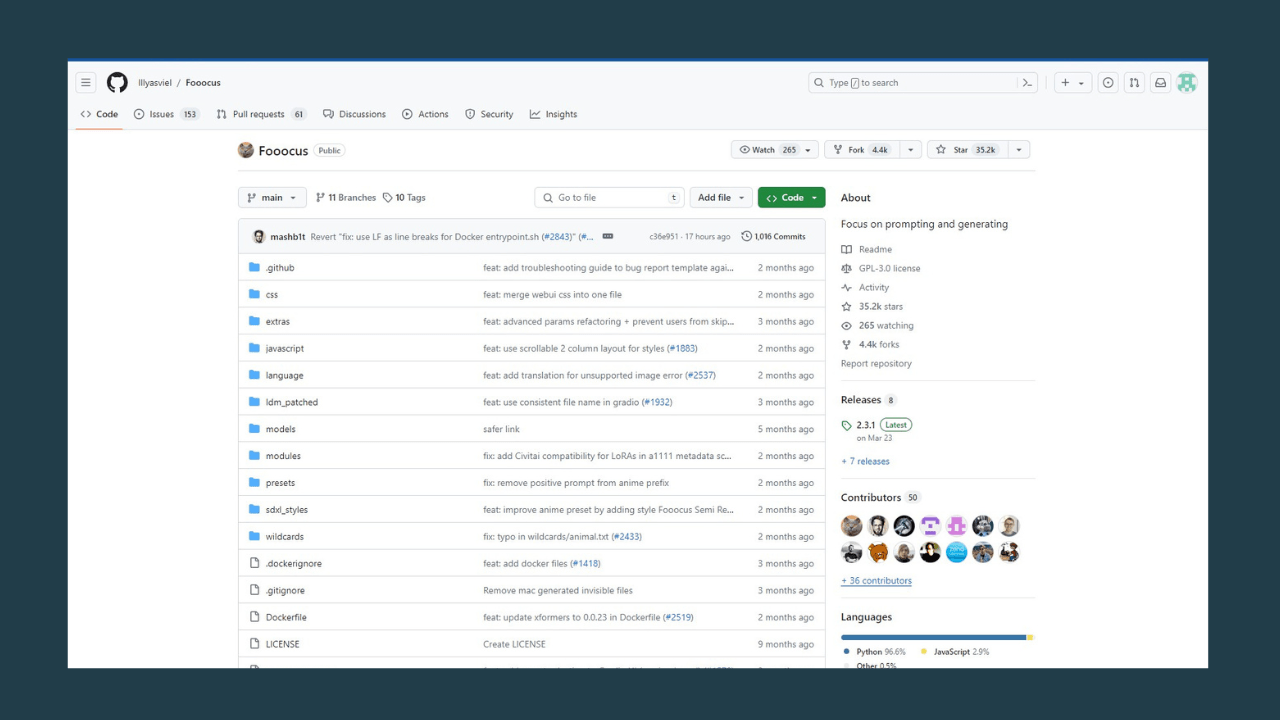
Task: Open the .github folder
Action: pyautogui.click(x=280, y=268)
